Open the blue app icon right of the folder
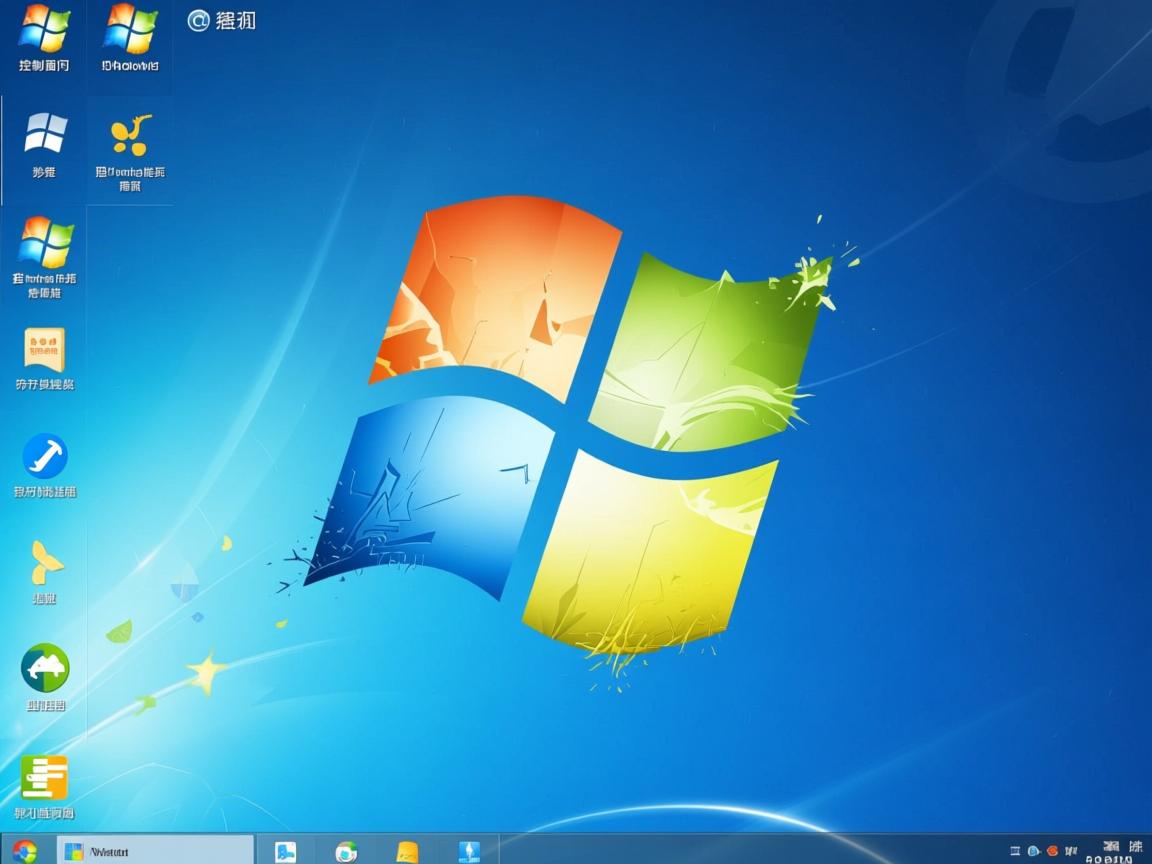The height and width of the screenshot is (864, 1152). (x=469, y=852)
